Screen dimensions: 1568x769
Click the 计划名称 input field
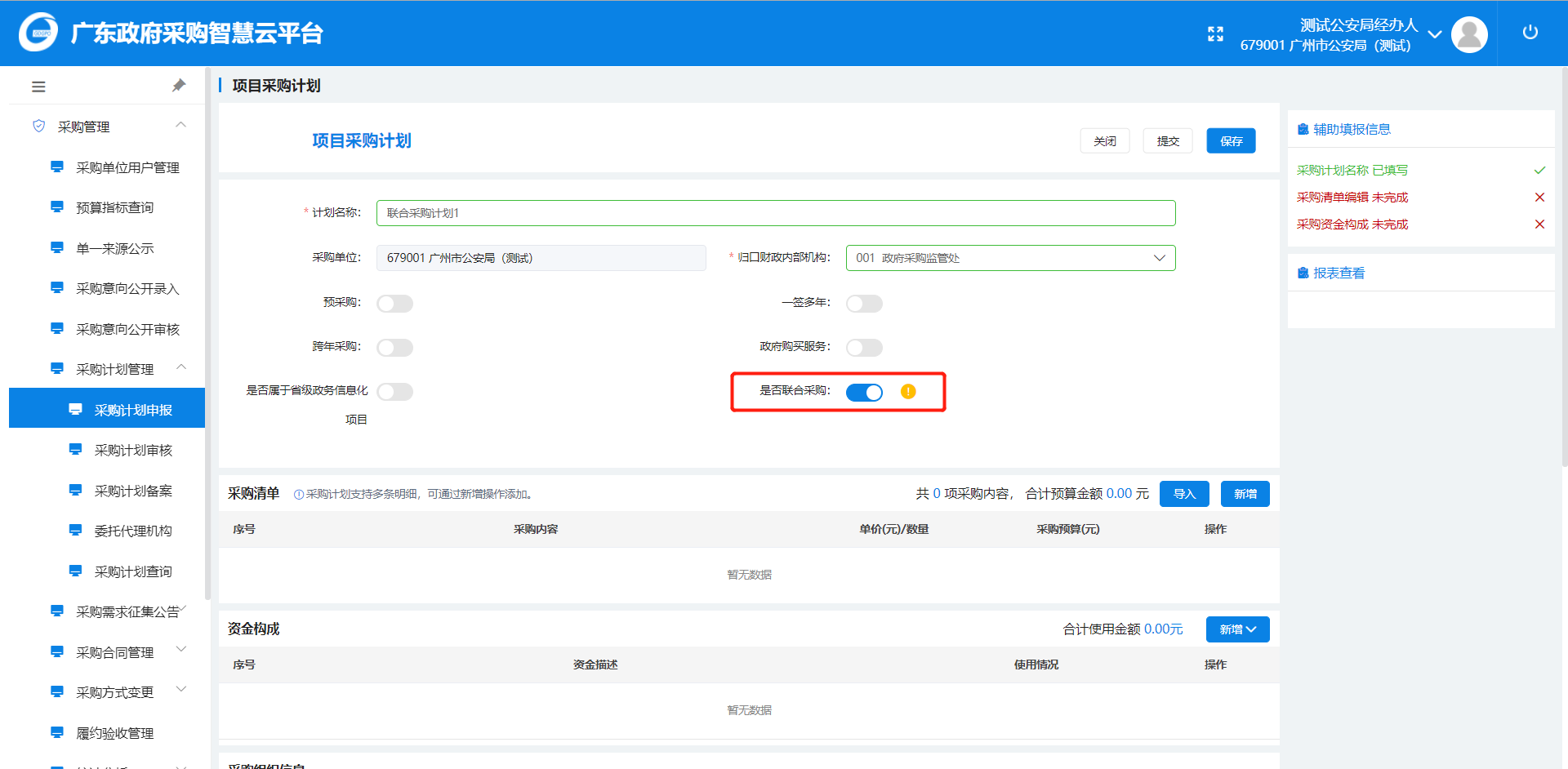coord(775,213)
